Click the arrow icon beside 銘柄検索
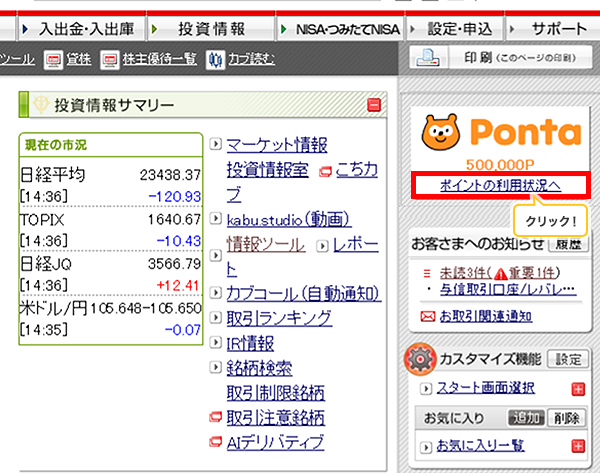The height and width of the screenshot is (473, 600). coord(216,367)
